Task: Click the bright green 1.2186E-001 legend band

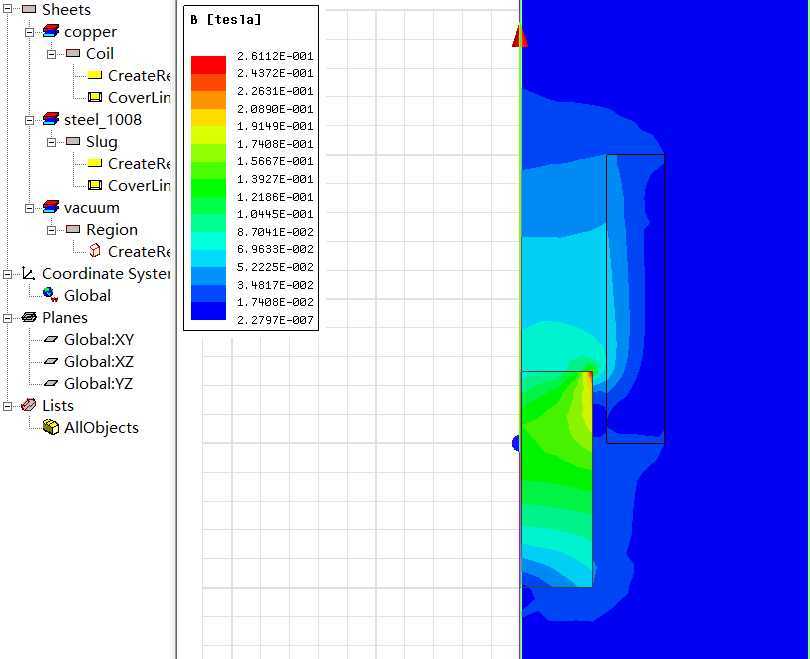Action: [208, 188]
